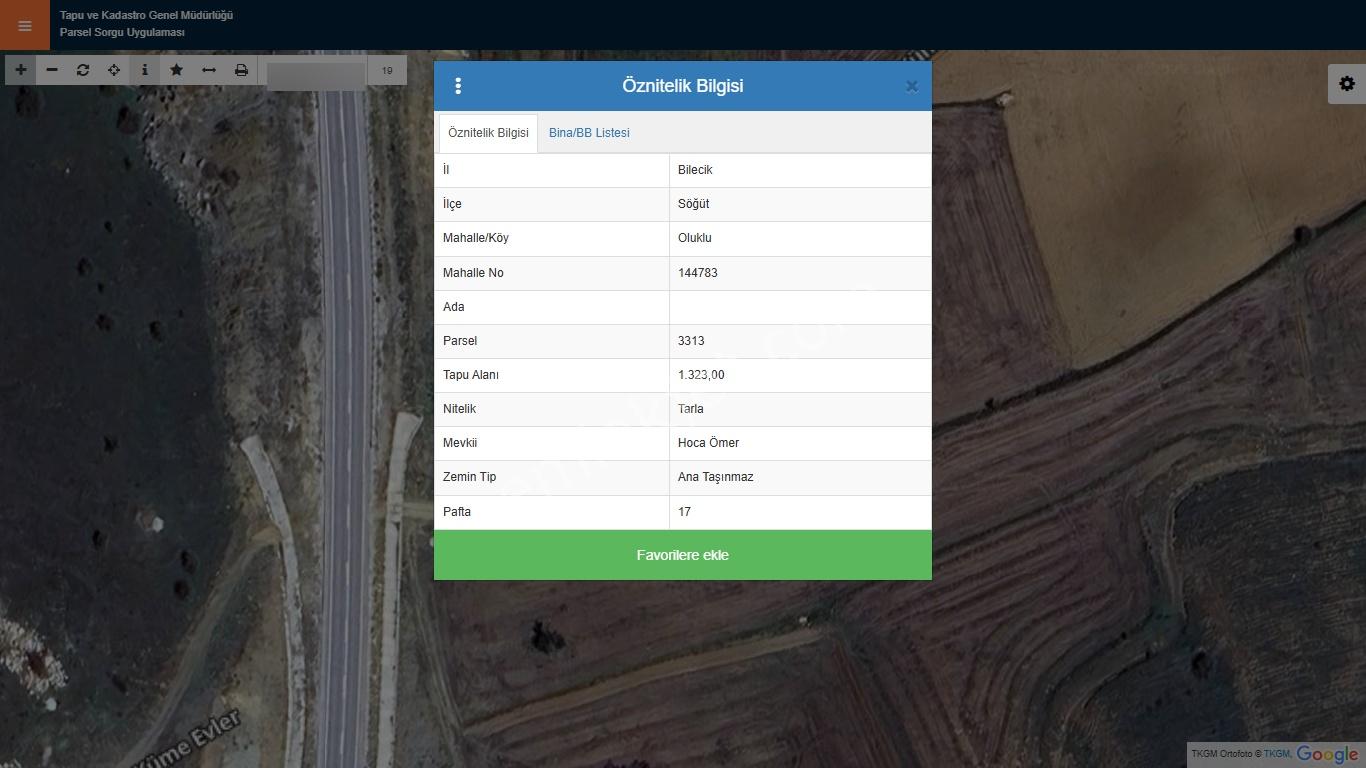The width and height of the screenshot is (1366, 768).
Task: Close the Öznitelik Bilgisi dialog
Action: point(911,86)
